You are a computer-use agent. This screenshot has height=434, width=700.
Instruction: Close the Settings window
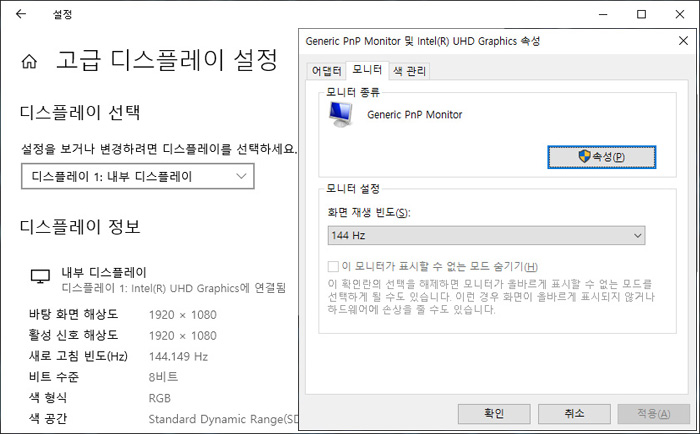[678, 14]
